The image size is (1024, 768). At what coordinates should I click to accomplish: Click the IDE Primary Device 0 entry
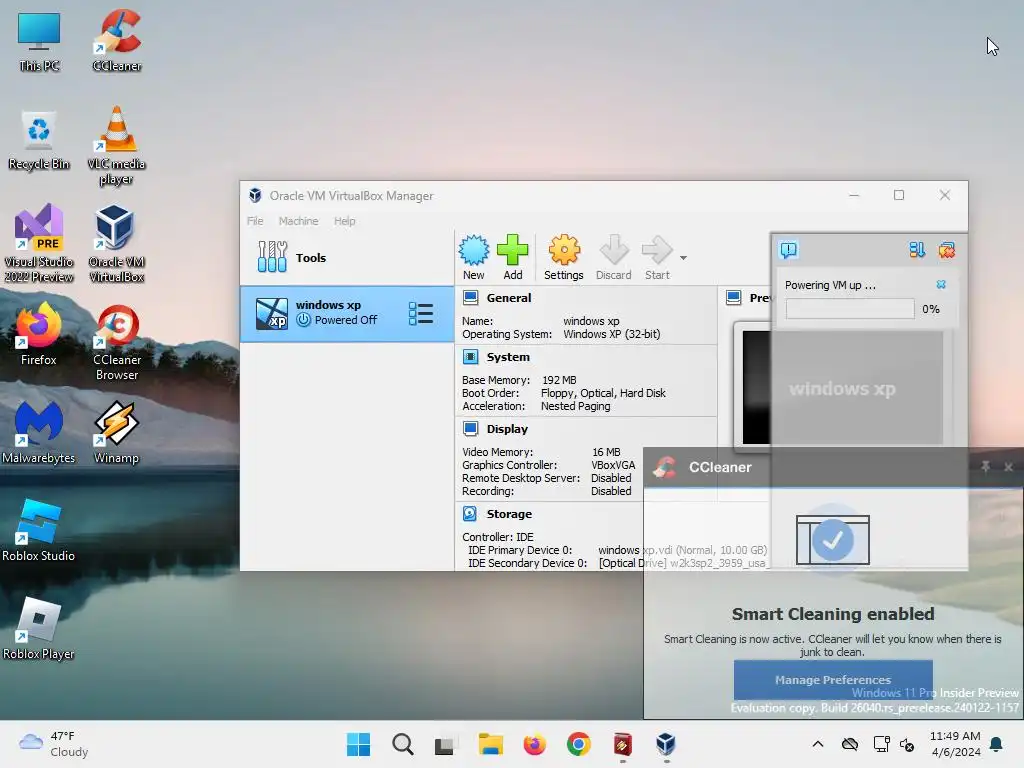[x=617, y=551]
